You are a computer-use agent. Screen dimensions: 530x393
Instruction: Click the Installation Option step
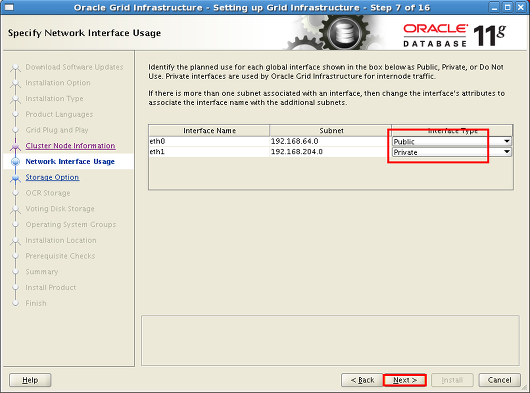pyautogui.click(x=58, y=83)
